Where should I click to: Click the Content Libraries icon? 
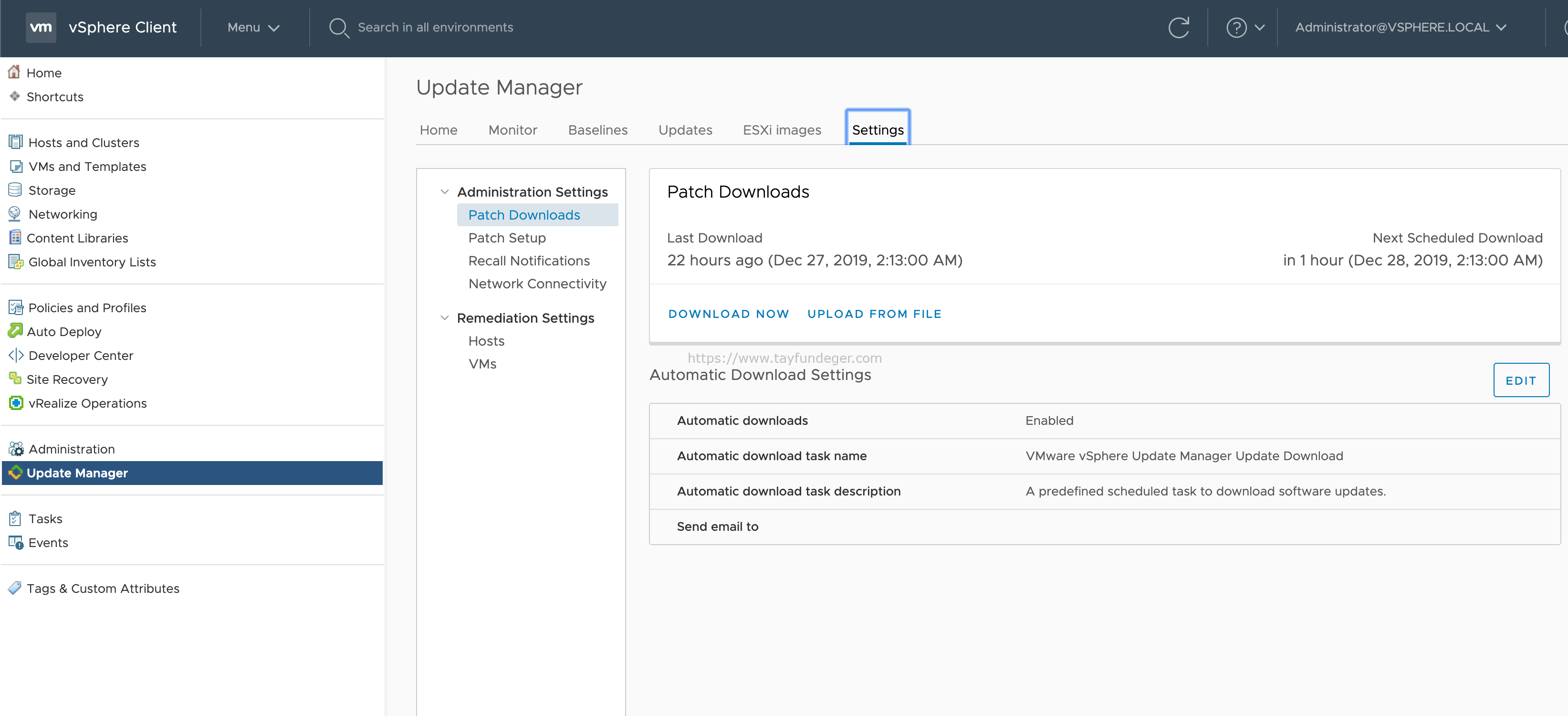coord(15,237)
